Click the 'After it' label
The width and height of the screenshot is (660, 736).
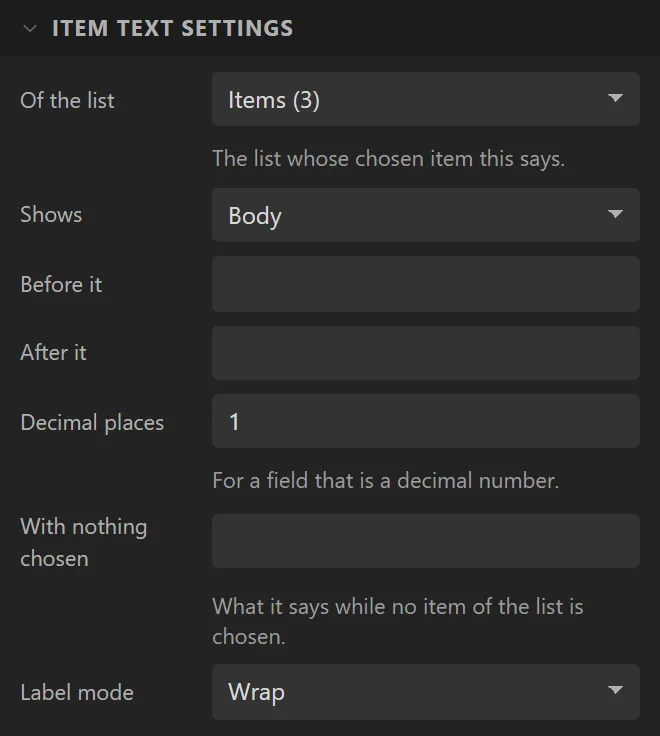click(x=53, y=353)
